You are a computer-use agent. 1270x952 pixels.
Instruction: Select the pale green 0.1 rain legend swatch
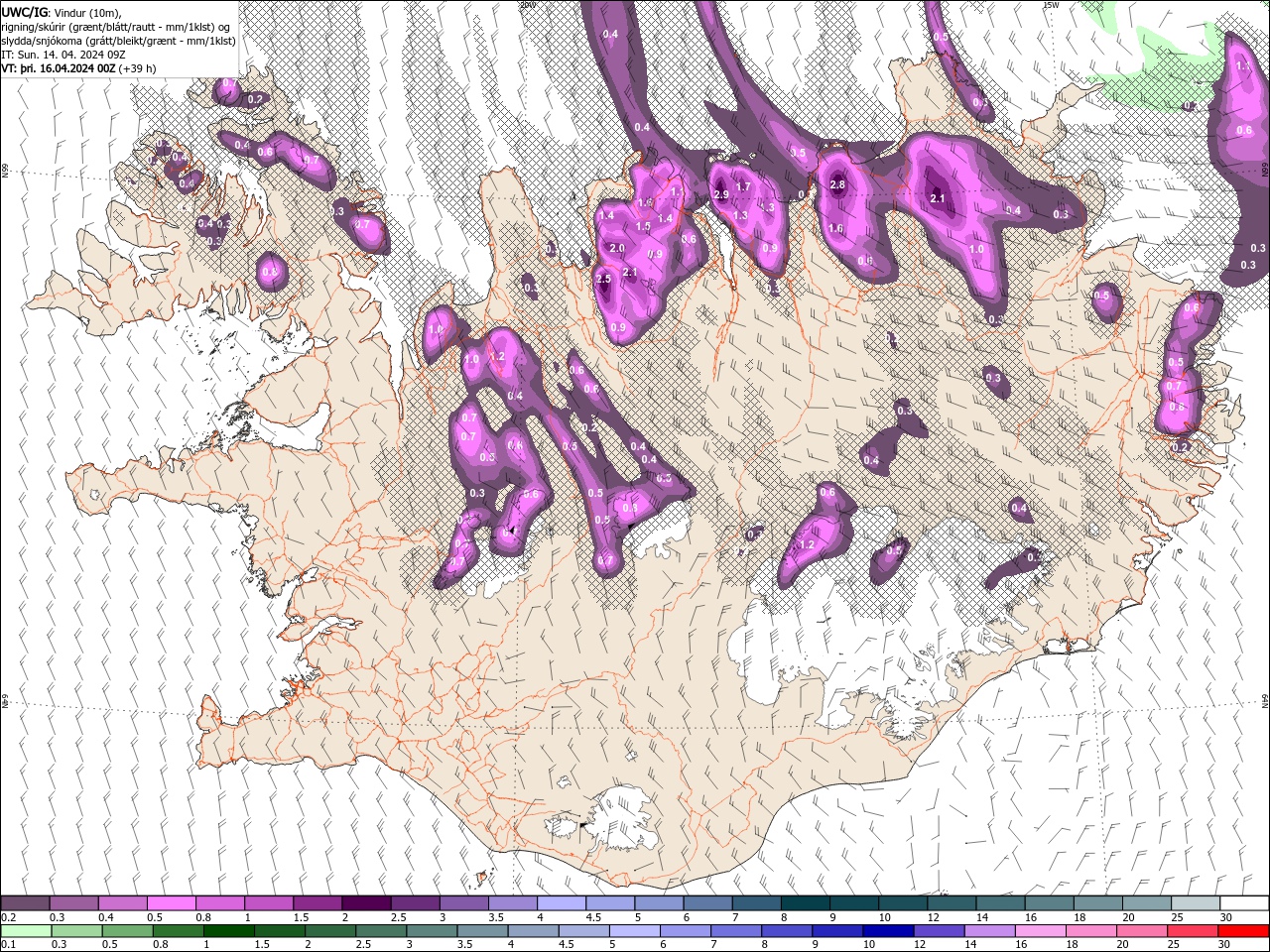(26, 931)
